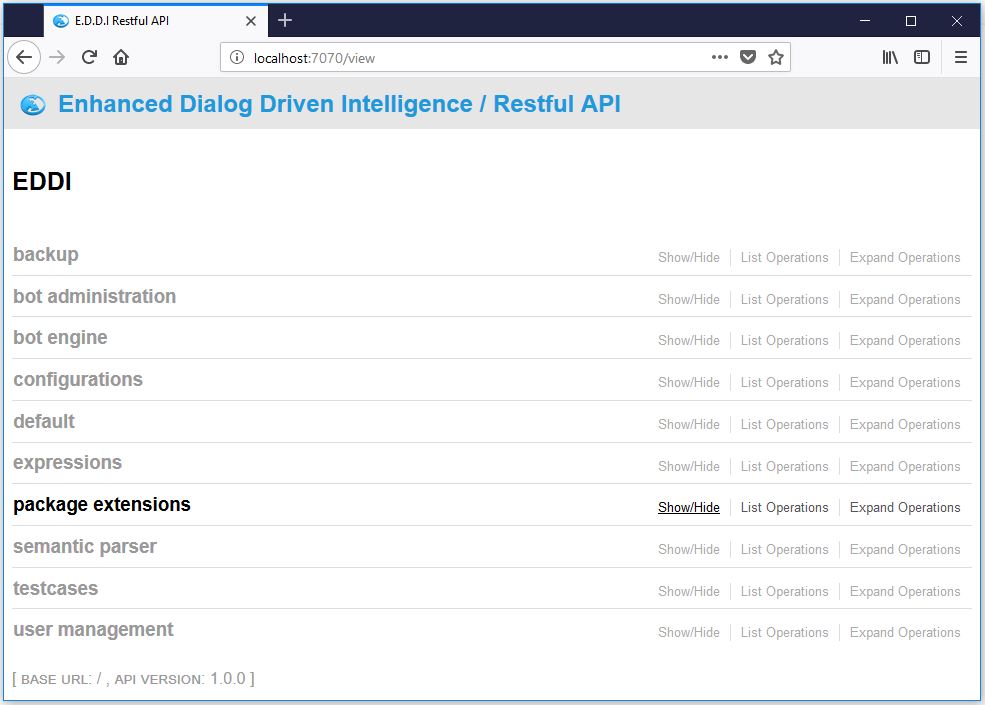Expand Operations for configurations
This screenshot has width=985, height=705.
click(904, 383)
